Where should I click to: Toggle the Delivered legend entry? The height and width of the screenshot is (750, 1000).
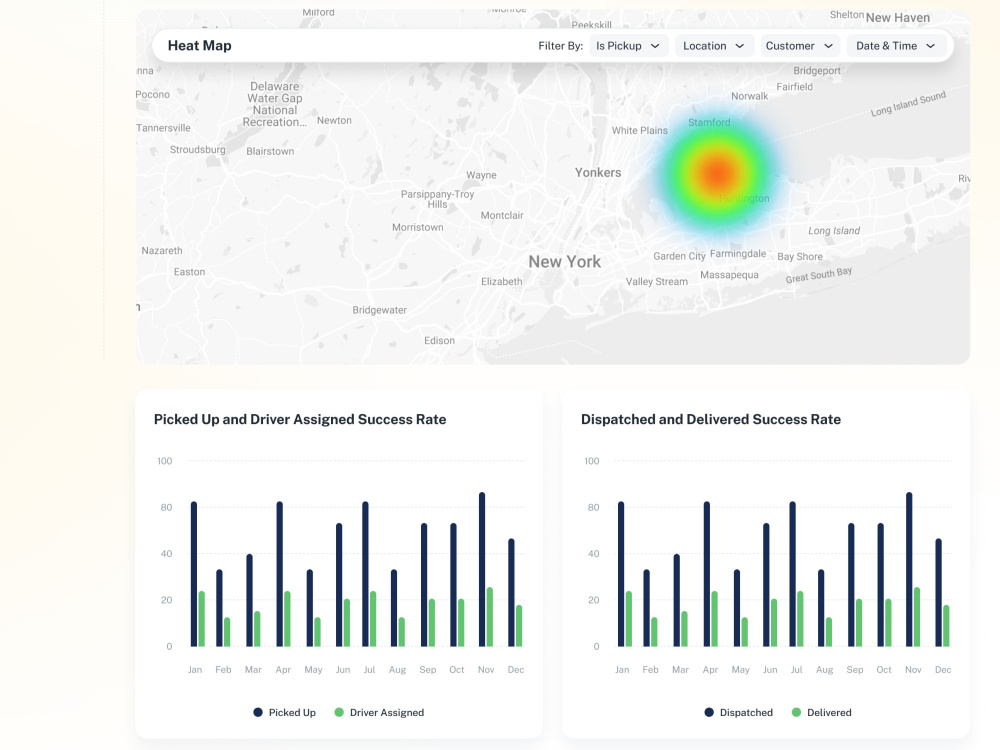click(x=821, y=712)
